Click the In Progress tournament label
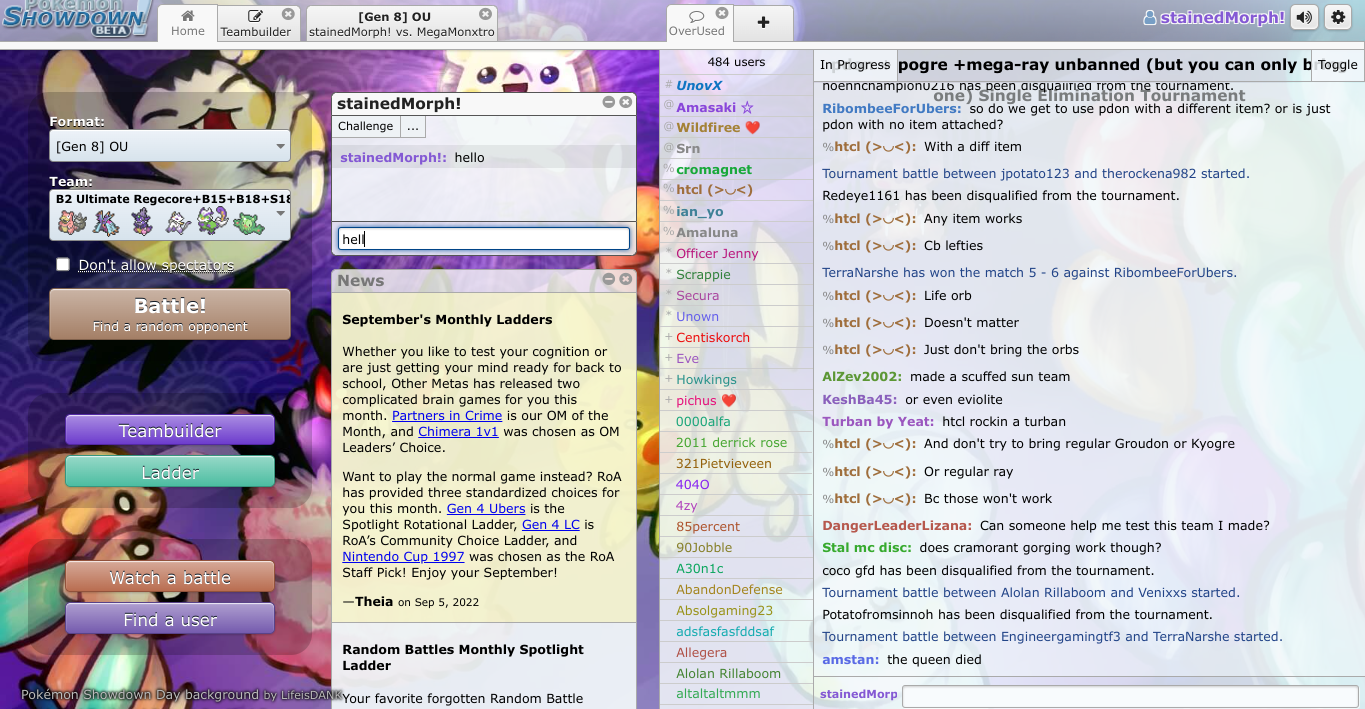This screenshot has width=1365, height=709. click(x=855, y=65)
